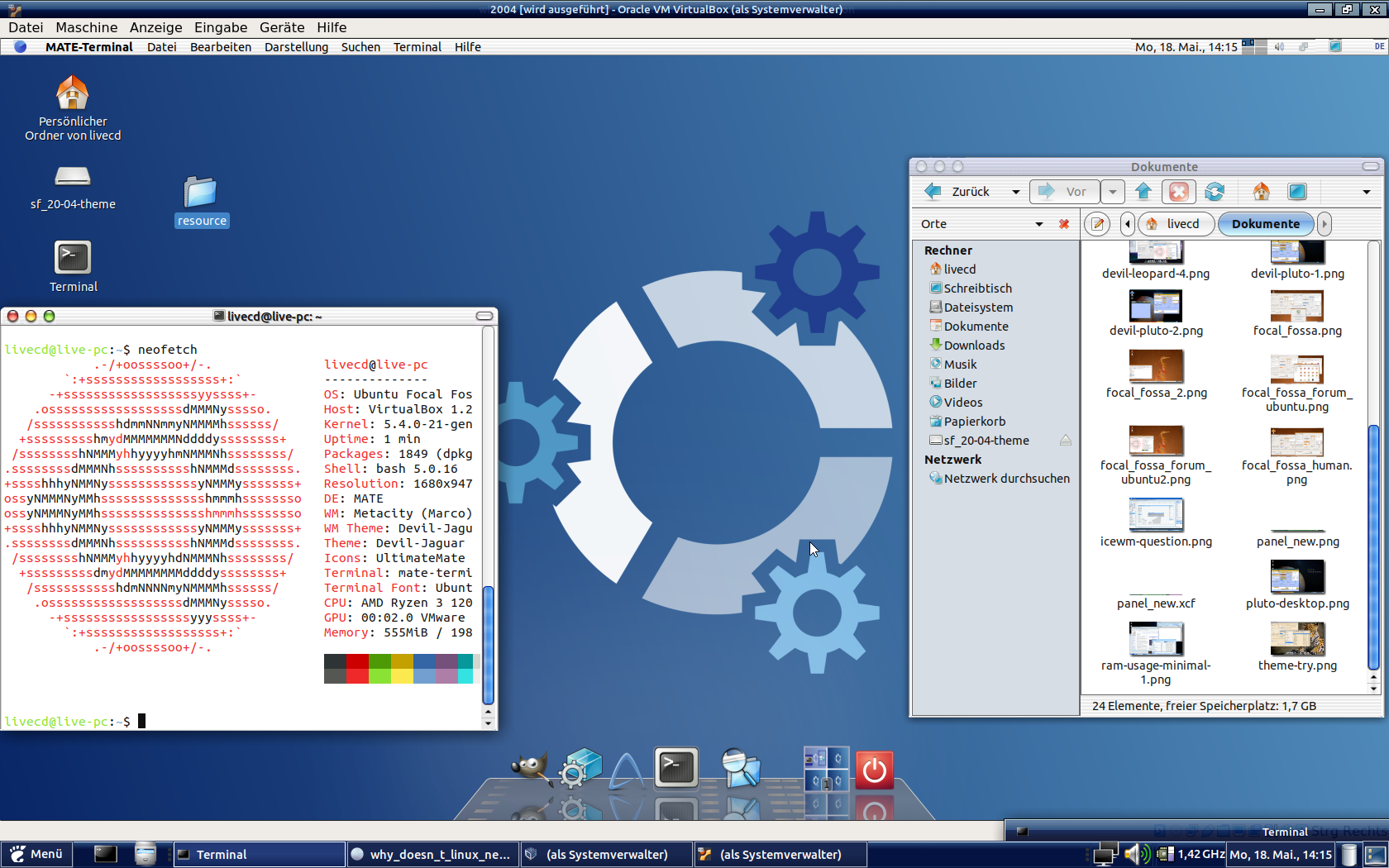The height and width of the screenshot is (868, 1389).
Task: Go to home folder via toolbar icon
Action: click(x=1261, y=192)
